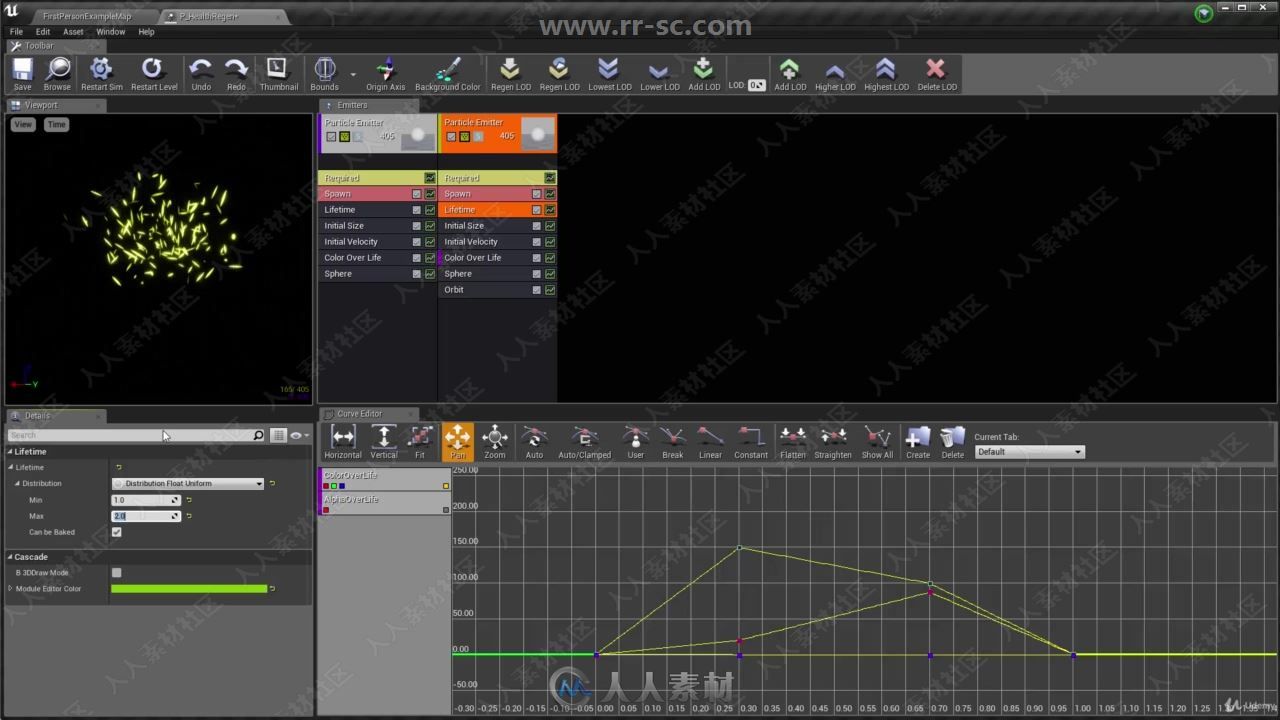Viewport: 1280px width, 720px height.
Task: Select the ColorOverLife curve entry
Action: 385,480
